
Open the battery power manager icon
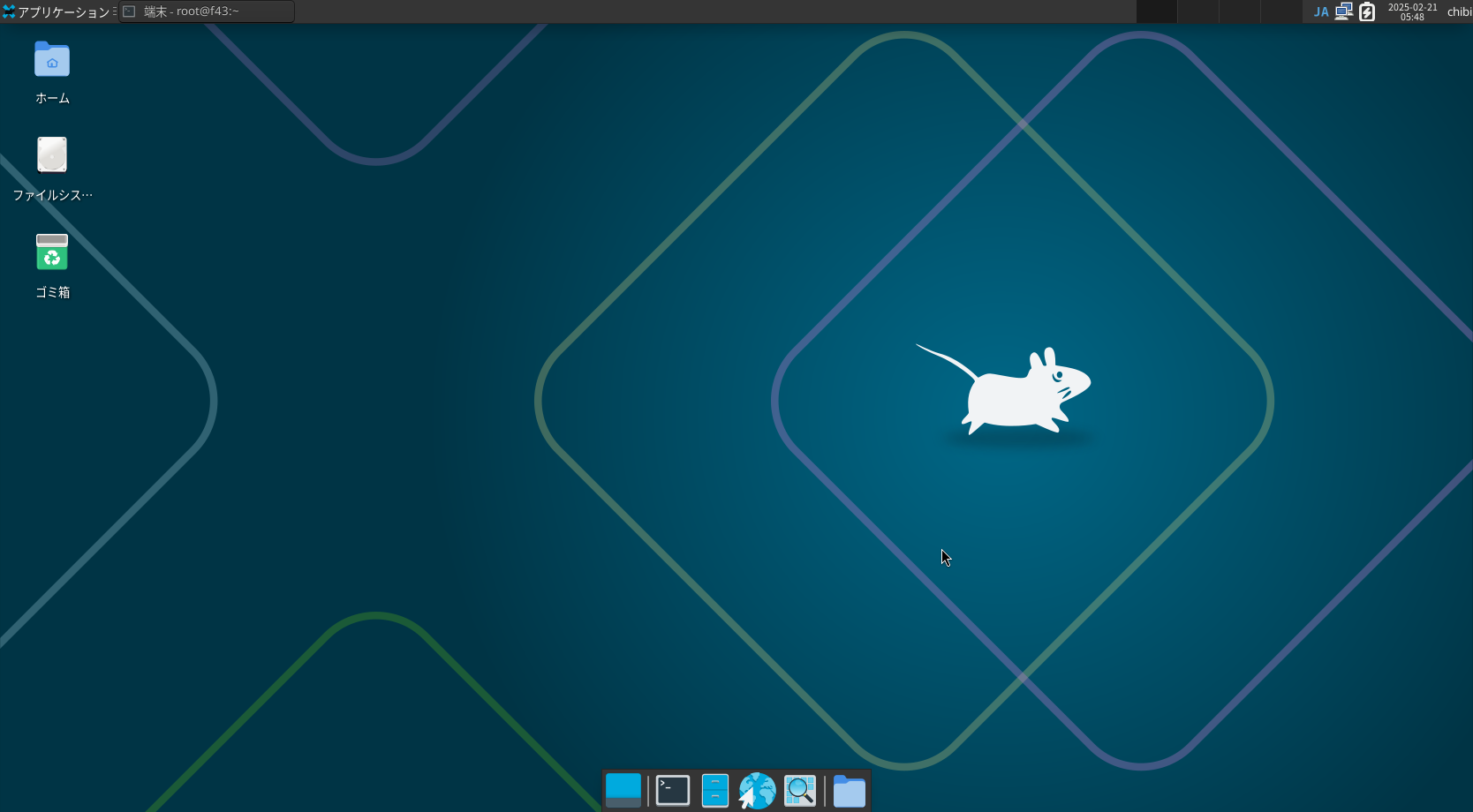[1367, 11]
